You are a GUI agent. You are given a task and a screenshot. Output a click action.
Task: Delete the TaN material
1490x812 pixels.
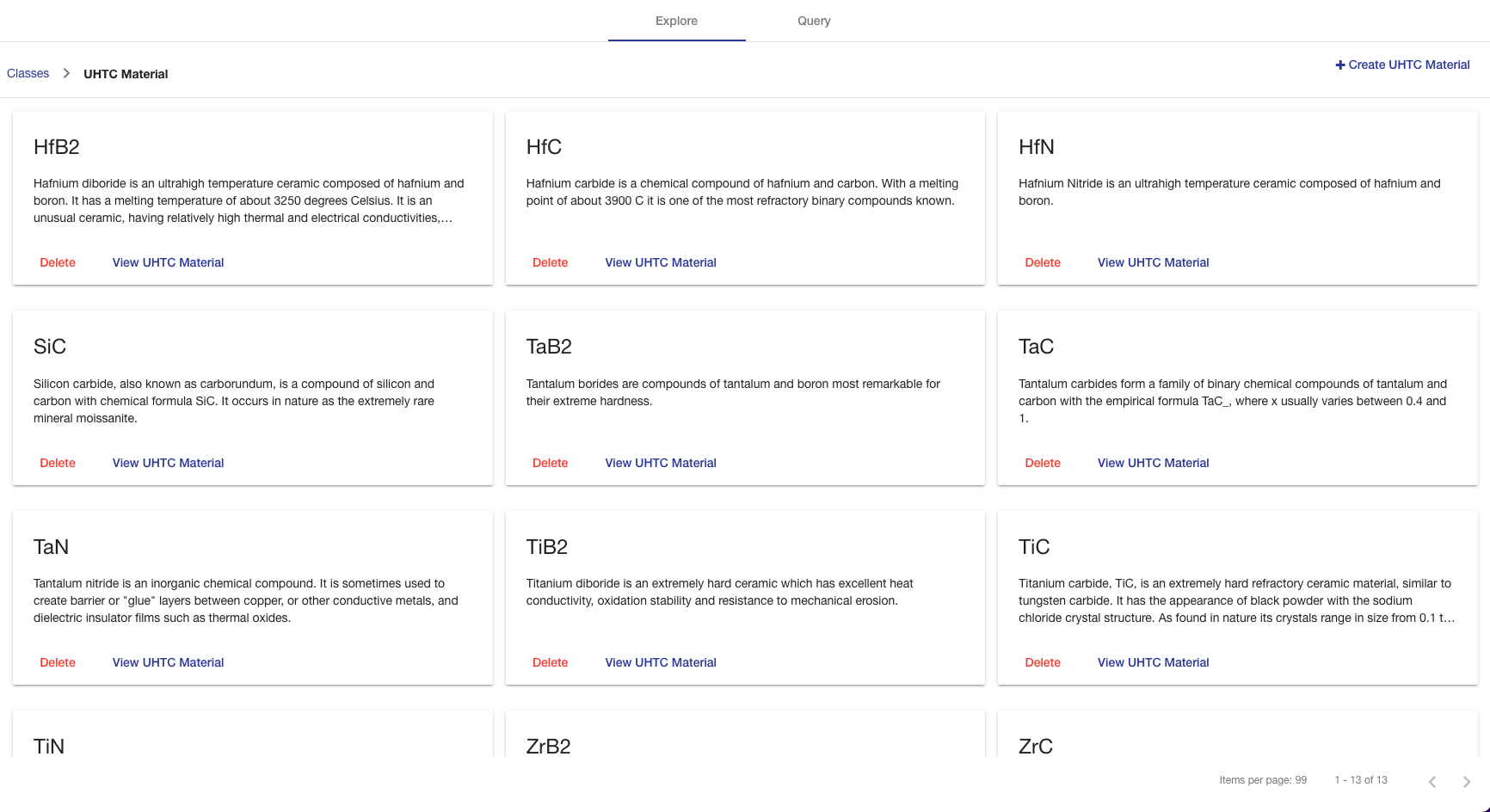[x=58, y=662]
